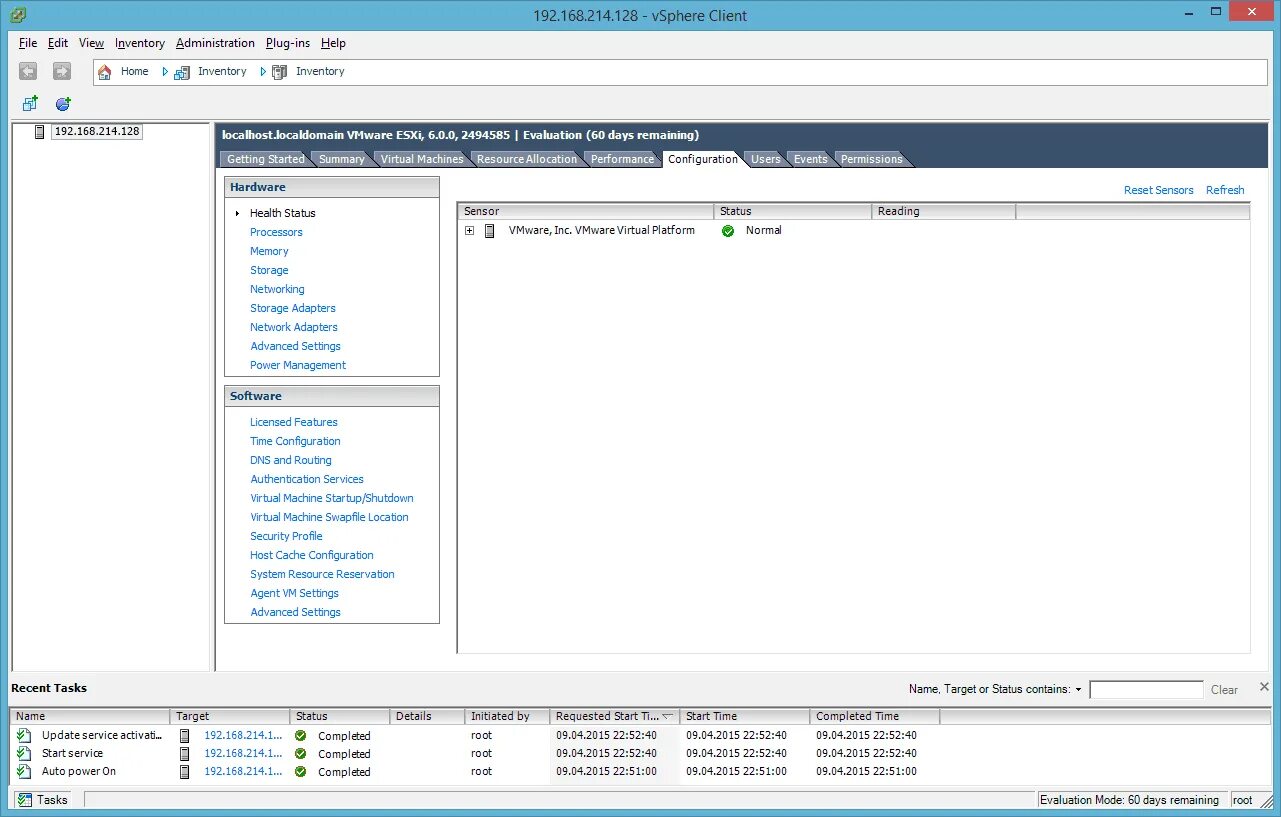This screenshot has height=817, width=1281.
Task: Switch to the Users tab
Action: click(x=765, y=159)
